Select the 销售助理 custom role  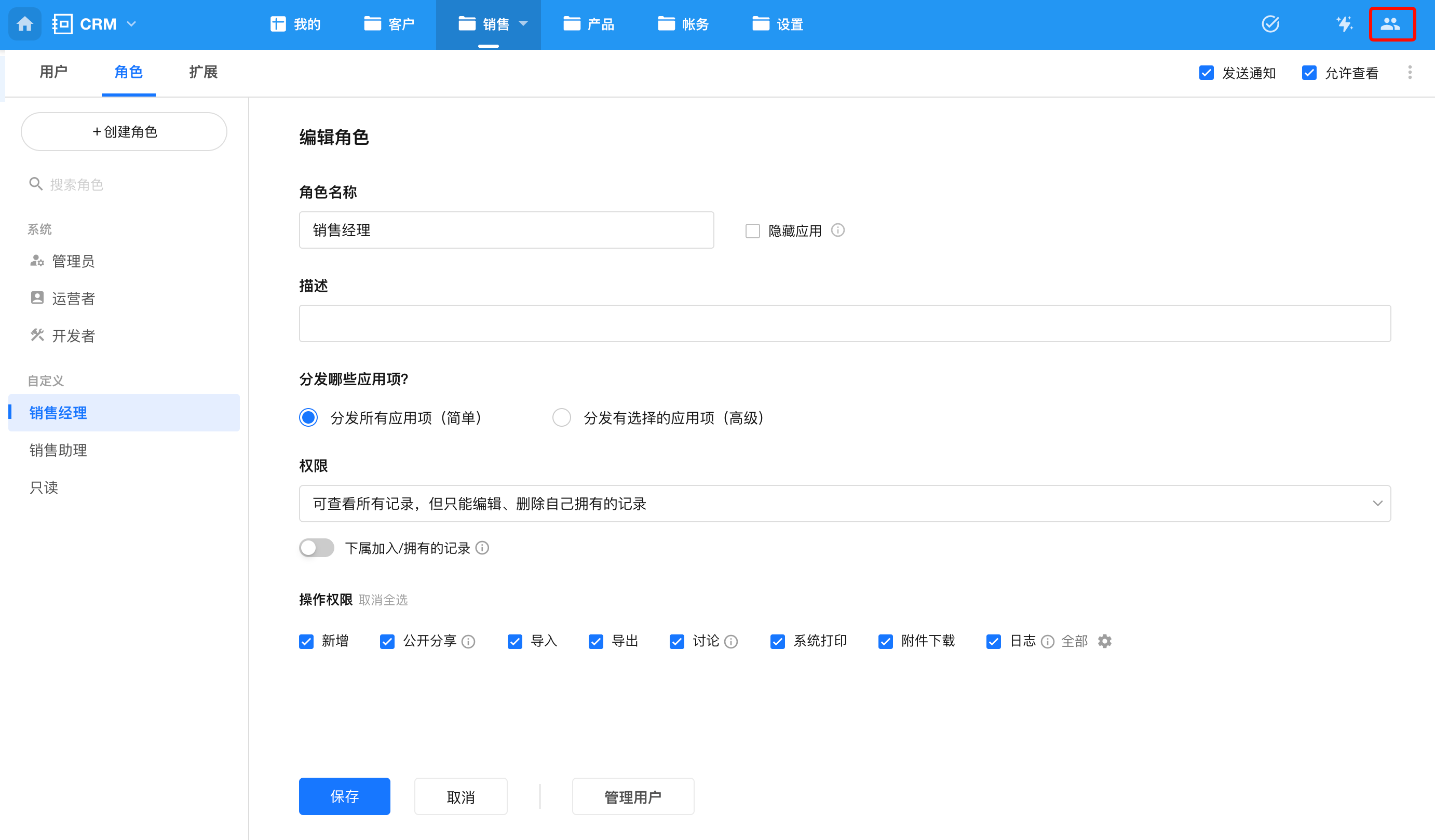[x=124, y=450]
